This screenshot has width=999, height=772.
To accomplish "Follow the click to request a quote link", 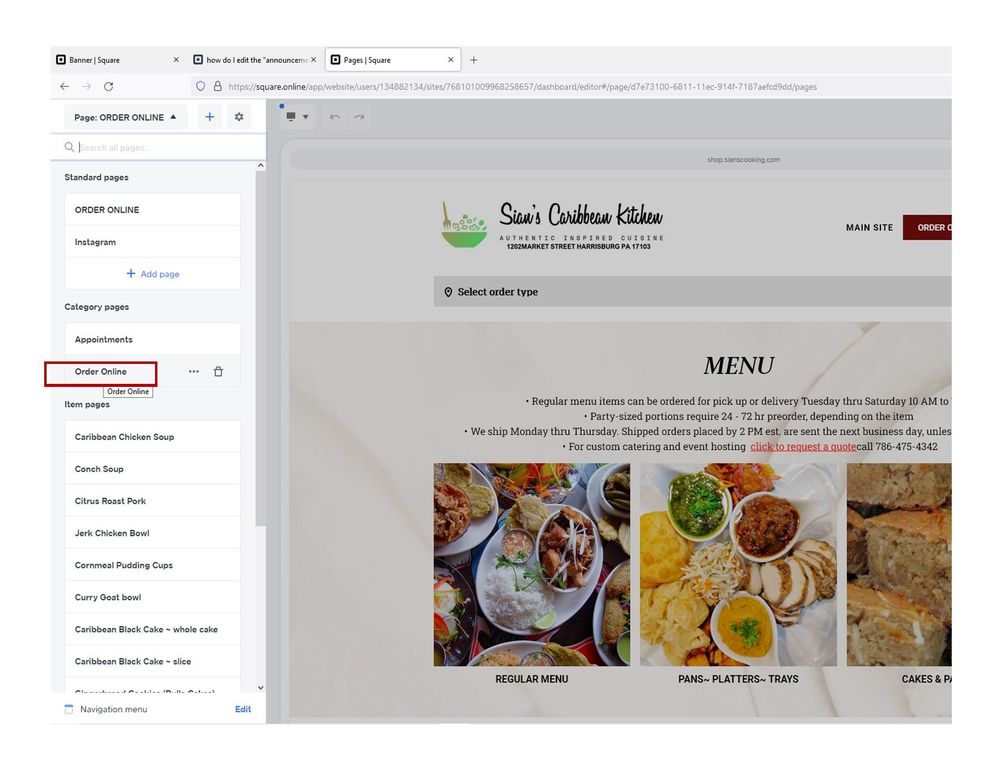I will pos(803,447).
